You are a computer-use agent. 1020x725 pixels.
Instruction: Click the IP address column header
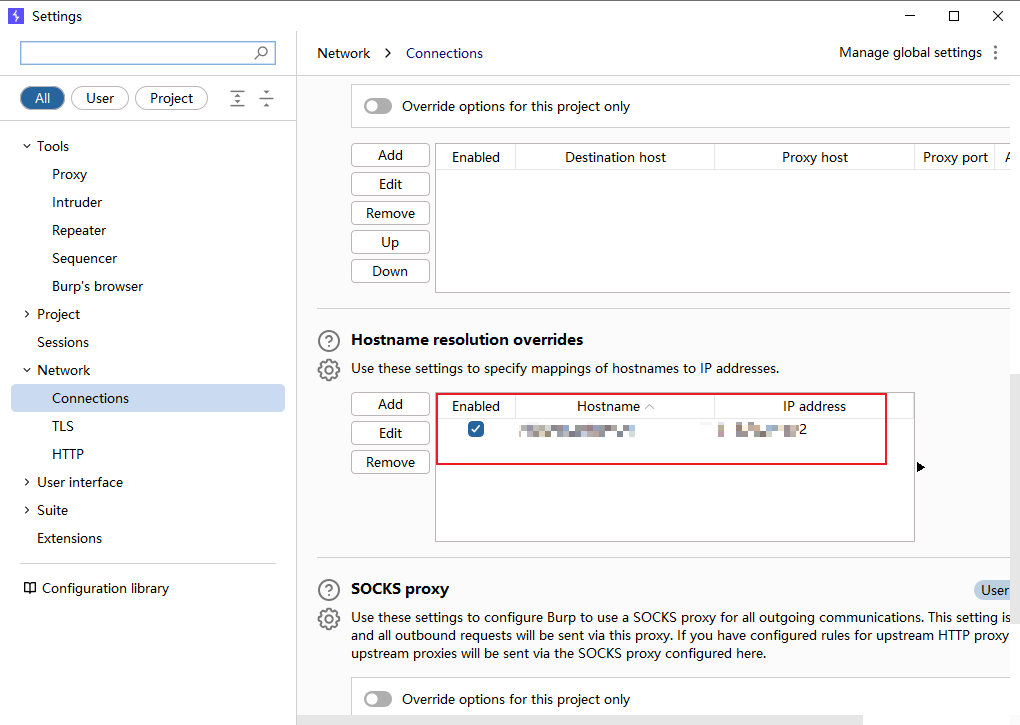tap(814, 406)
